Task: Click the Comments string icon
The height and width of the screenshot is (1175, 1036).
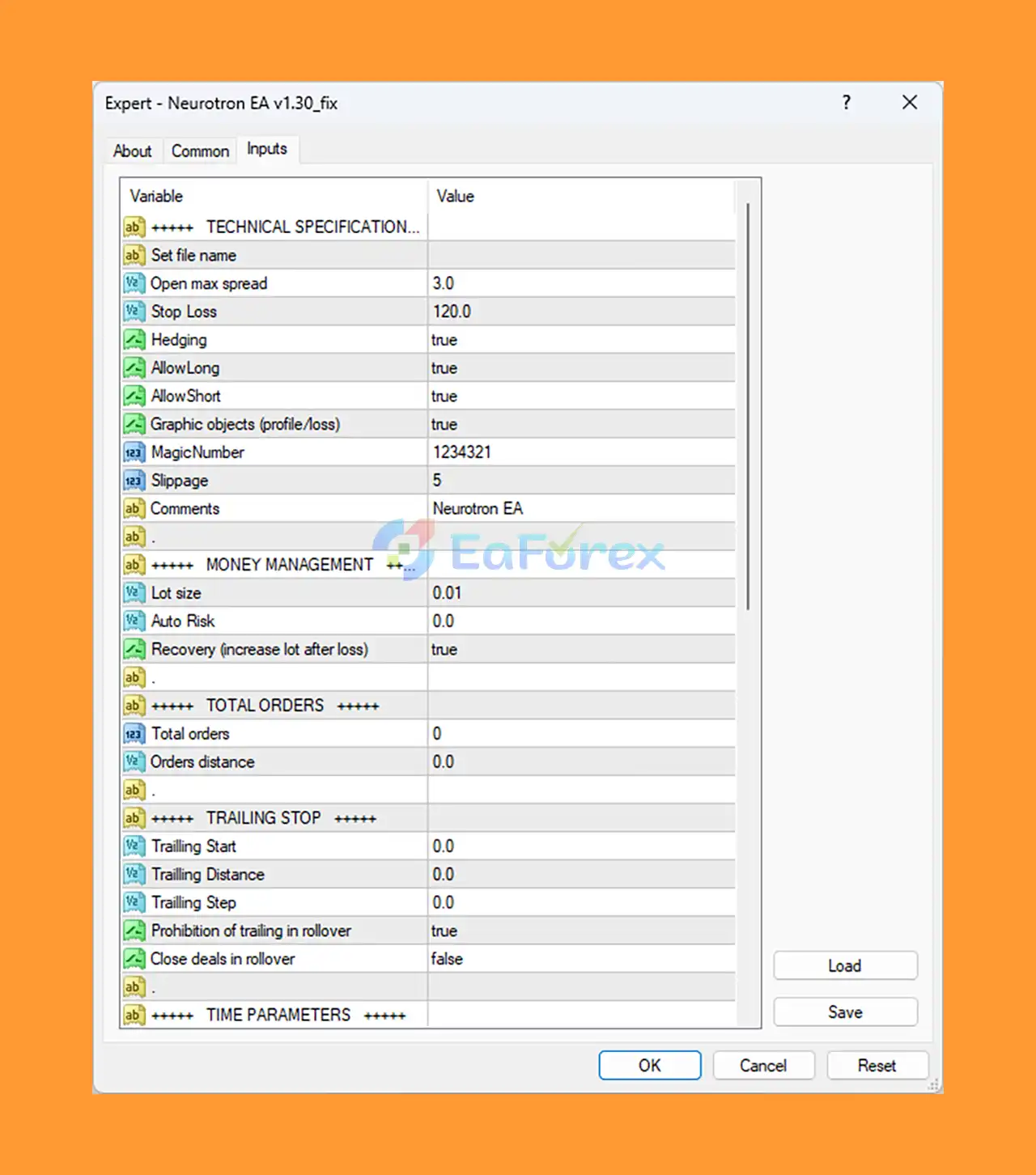Action: point(134,508)
